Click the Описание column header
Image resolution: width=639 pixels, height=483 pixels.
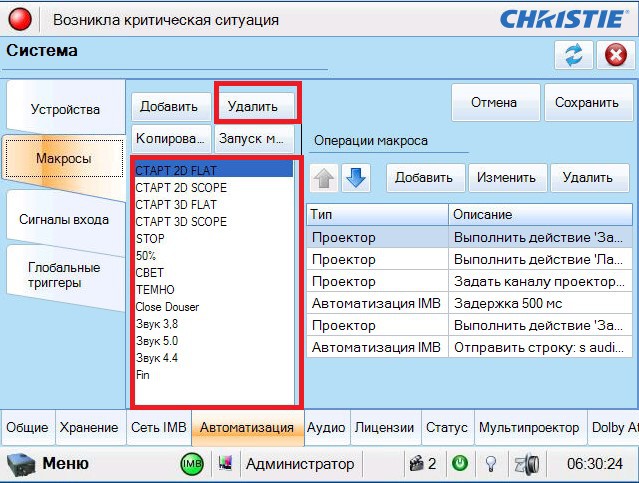(x=540, y=214)
